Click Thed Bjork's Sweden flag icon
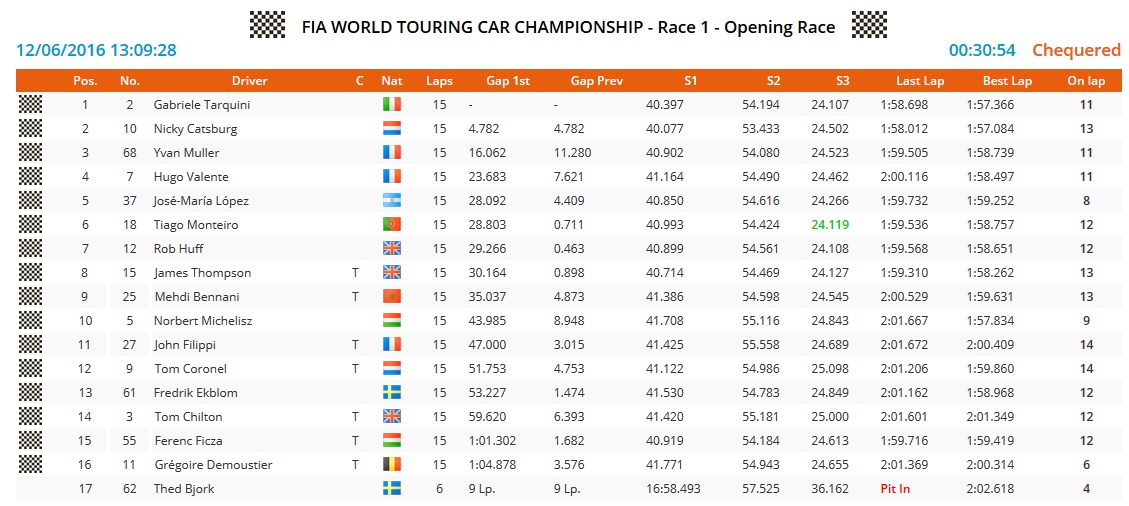 [x=391, y=489]
